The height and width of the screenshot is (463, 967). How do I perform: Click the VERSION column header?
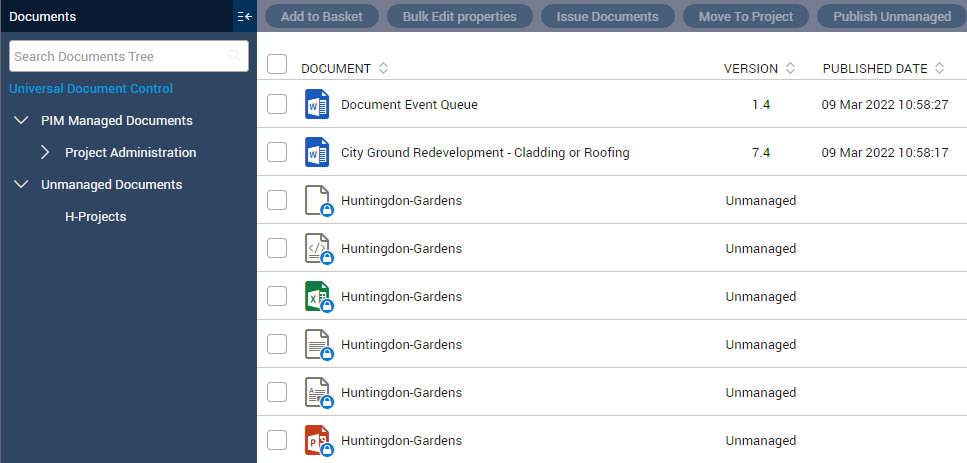[x=751, y=68]
